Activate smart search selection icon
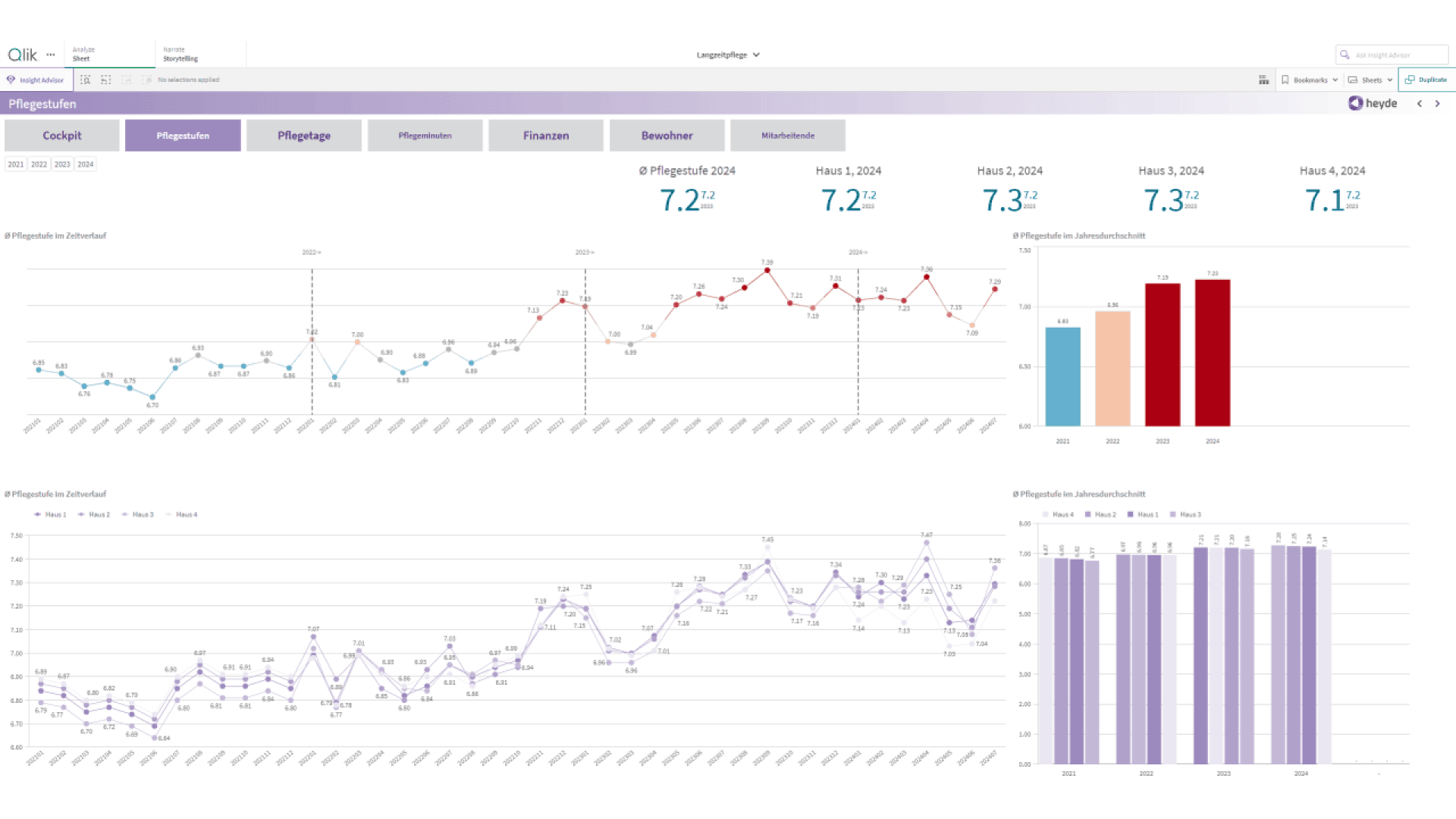The width and height of the screenshot is (1456, 819). tap(85, 80)
